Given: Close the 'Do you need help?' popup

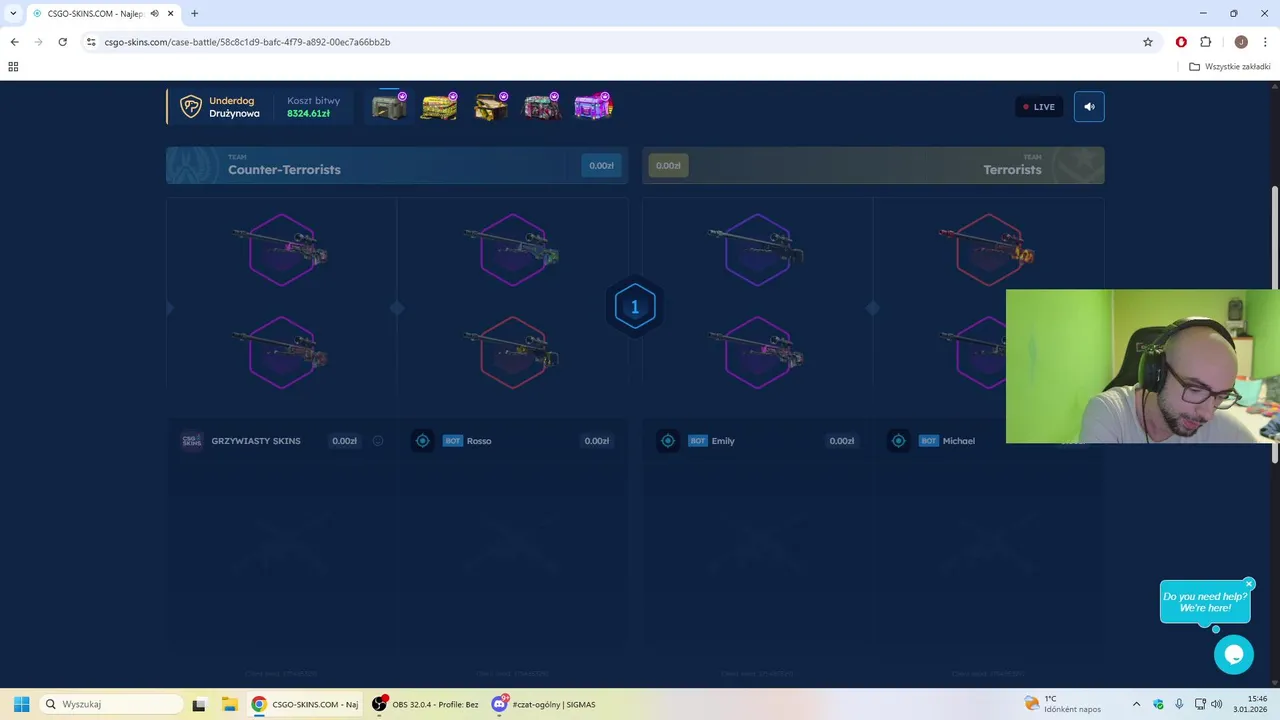Looking at the screenshot, I should coord(1249,584).
